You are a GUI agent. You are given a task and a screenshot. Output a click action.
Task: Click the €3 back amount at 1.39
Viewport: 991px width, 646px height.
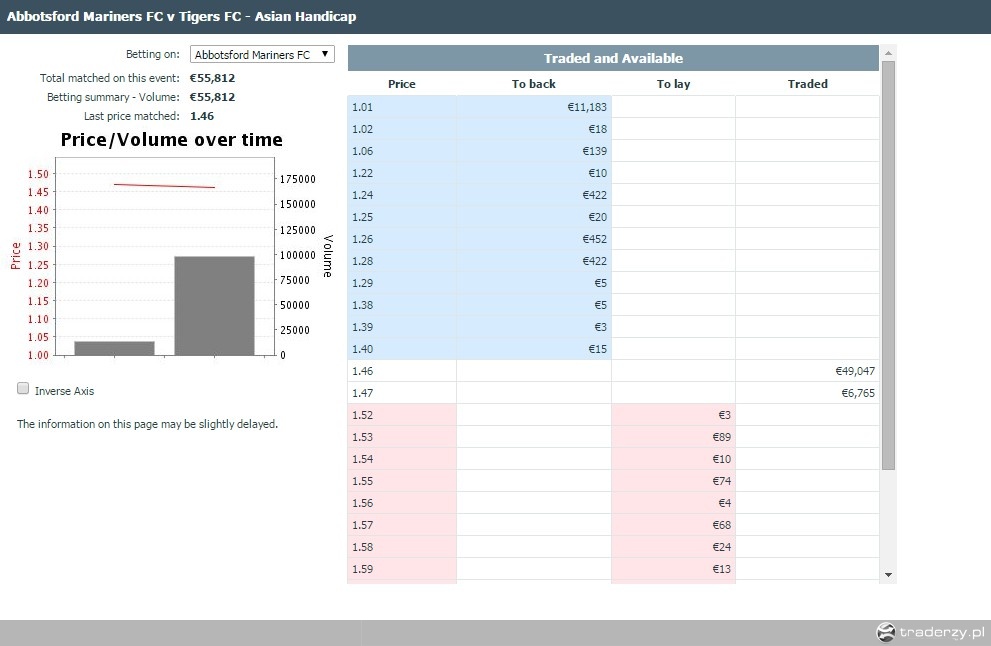pyautogui.click(x=600, y=327)
